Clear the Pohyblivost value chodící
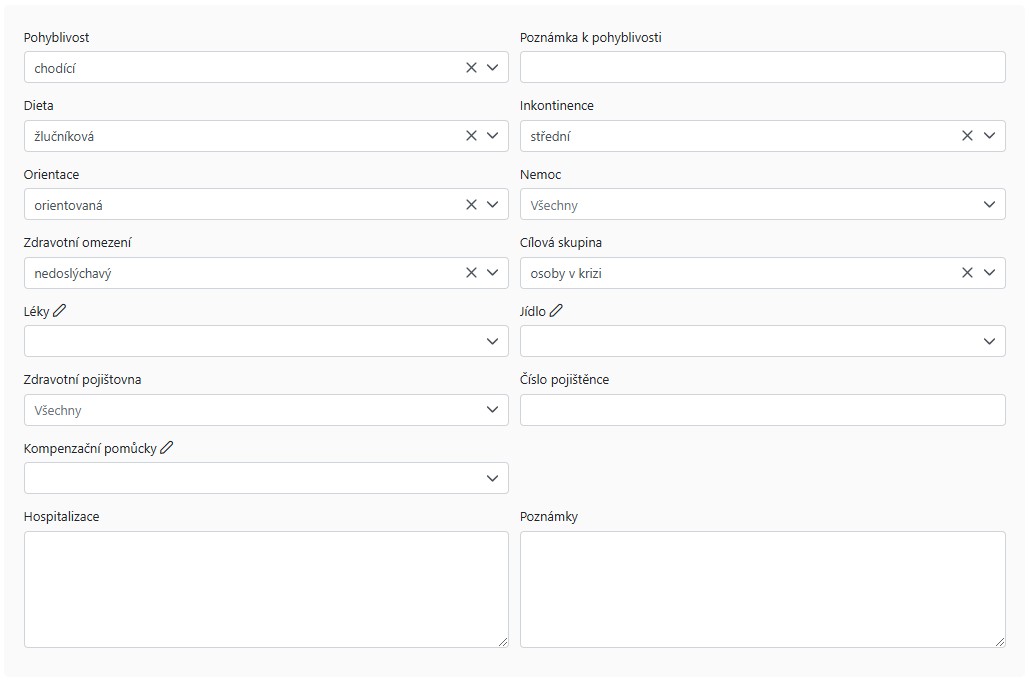Screen dimensions: 1029x681 coord(471,68)
